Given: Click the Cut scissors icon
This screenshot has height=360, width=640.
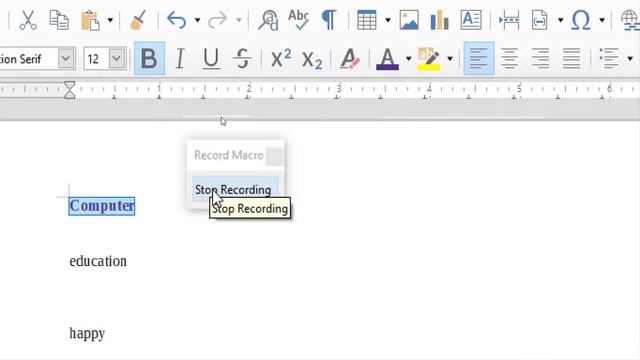Looking at the screenshot, I should tap(28, 20).
